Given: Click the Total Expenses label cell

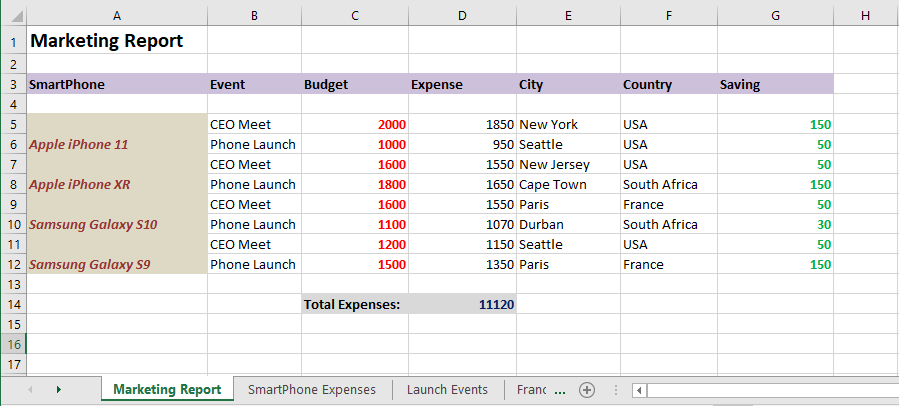Looking at the screenshot, I should coord(355,304).
